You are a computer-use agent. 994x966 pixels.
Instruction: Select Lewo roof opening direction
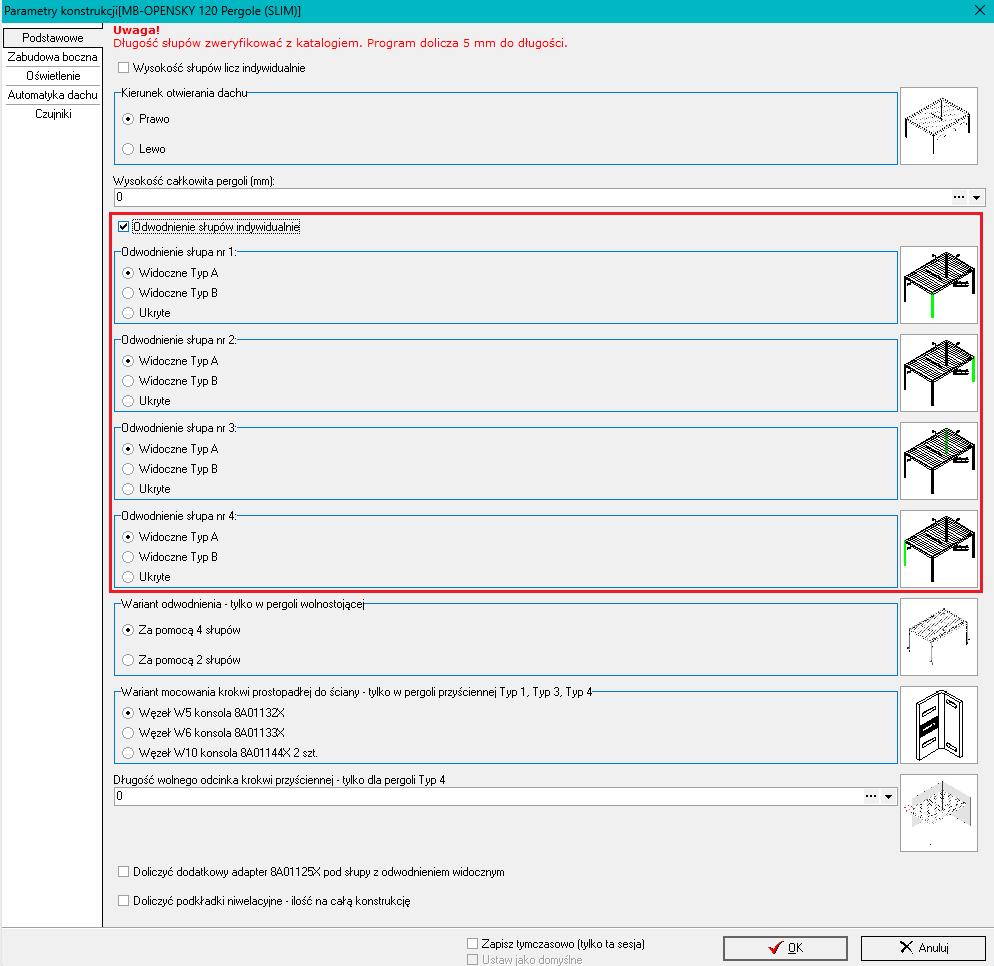[x=128, y=149]
